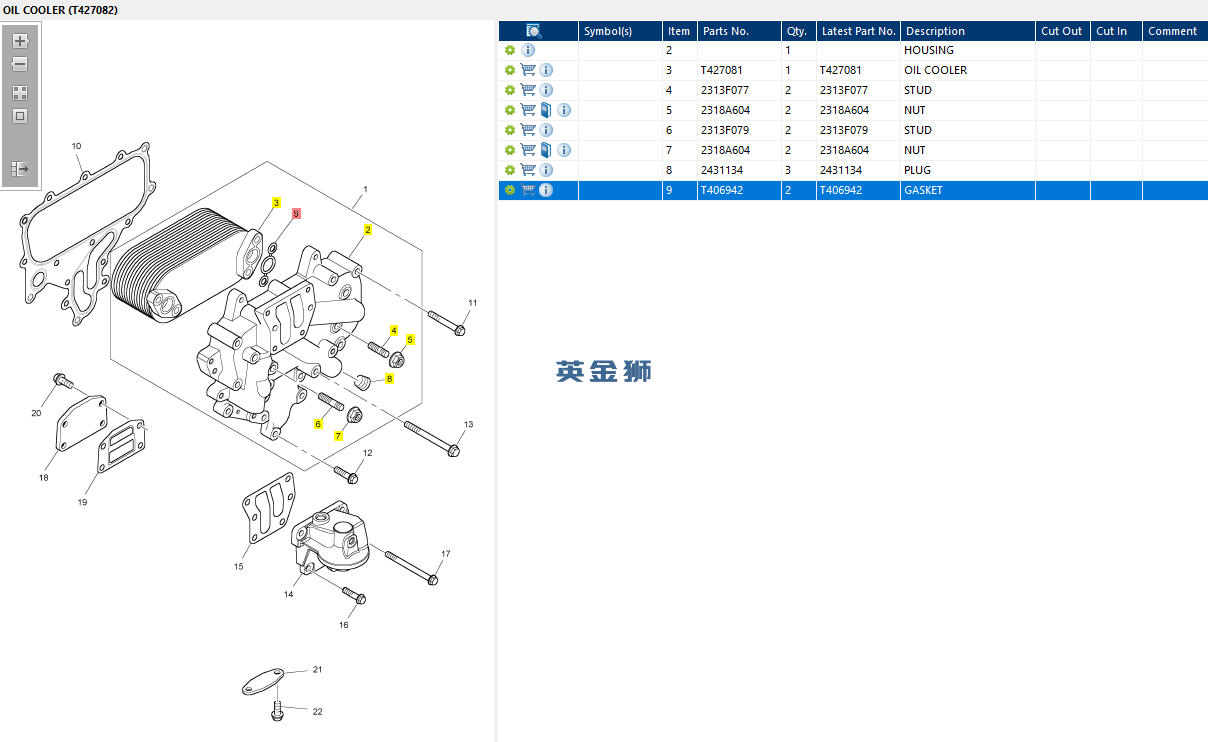1208x742 pixels.
Task: Zoom out of the parts diagram
Action: [x=20, y=64]
